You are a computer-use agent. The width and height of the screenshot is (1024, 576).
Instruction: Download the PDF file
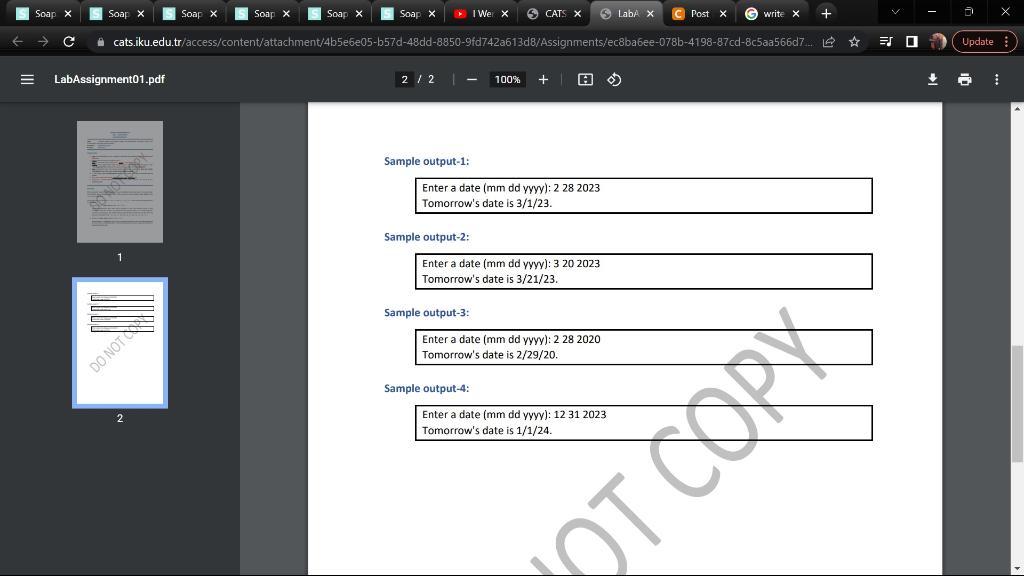[x=932, y=78]
